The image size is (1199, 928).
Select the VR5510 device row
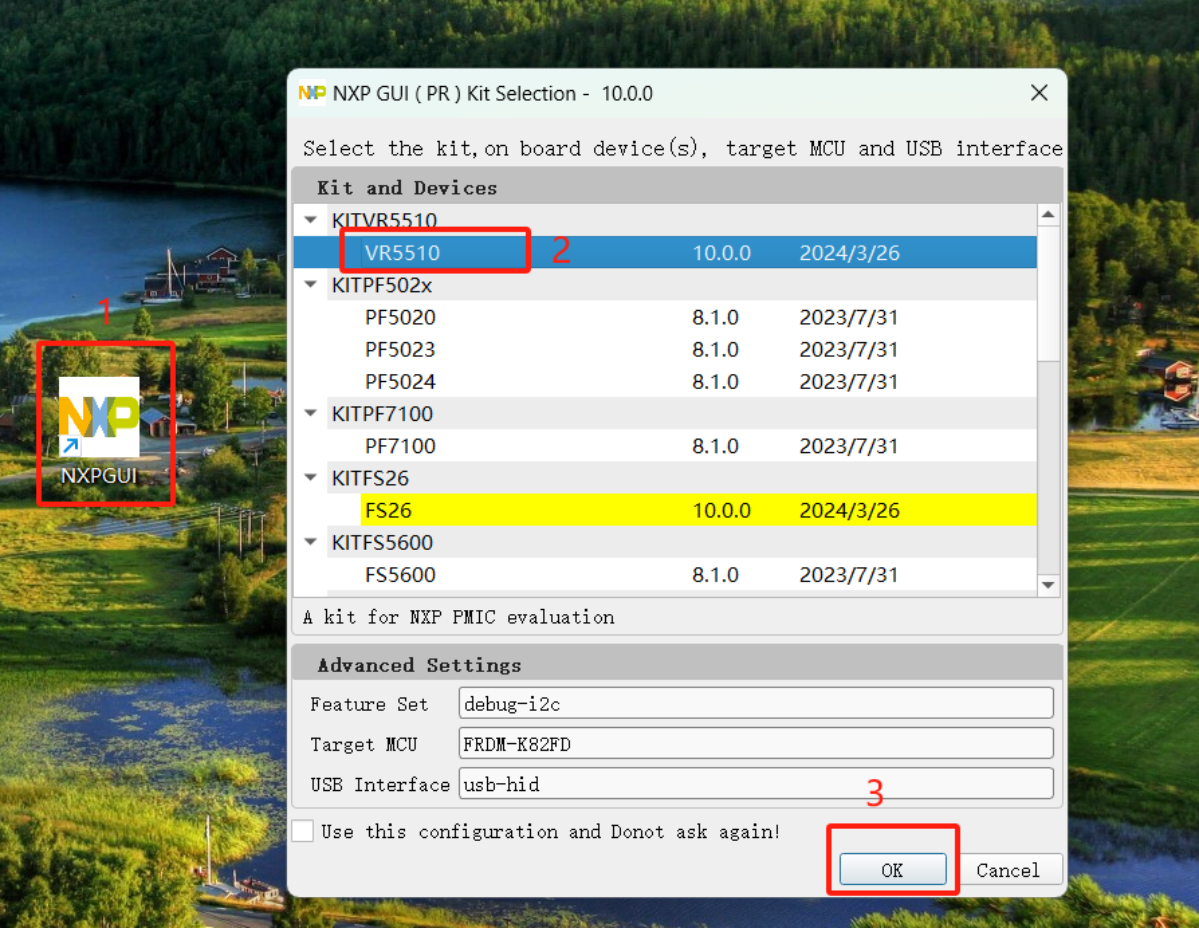(x=402, y=253)
